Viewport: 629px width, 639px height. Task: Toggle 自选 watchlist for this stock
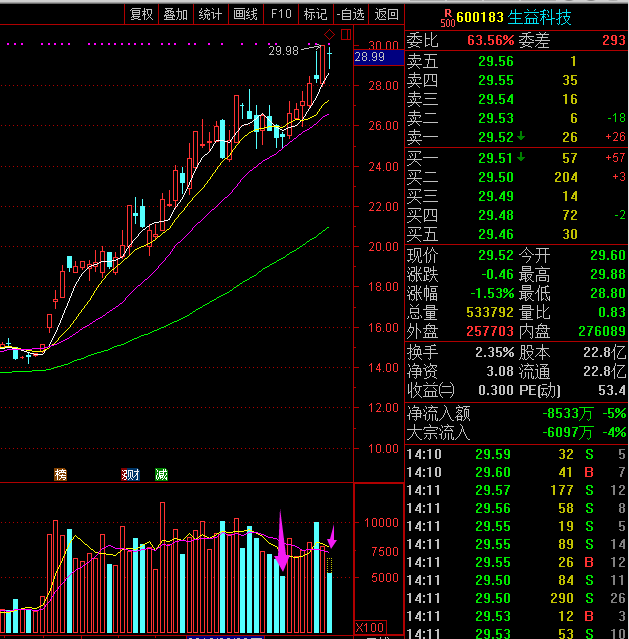click(x=350, y=13)
